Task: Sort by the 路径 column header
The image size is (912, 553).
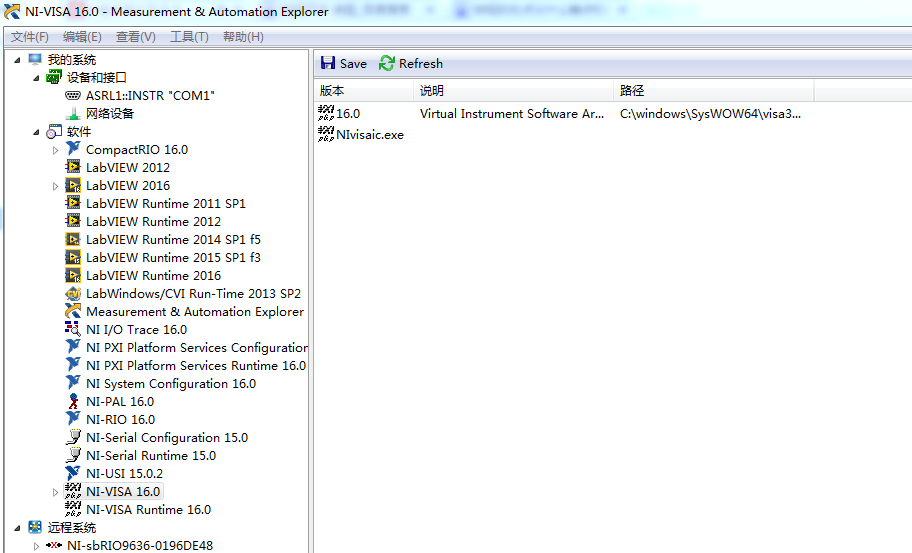Action: [714, 91]
